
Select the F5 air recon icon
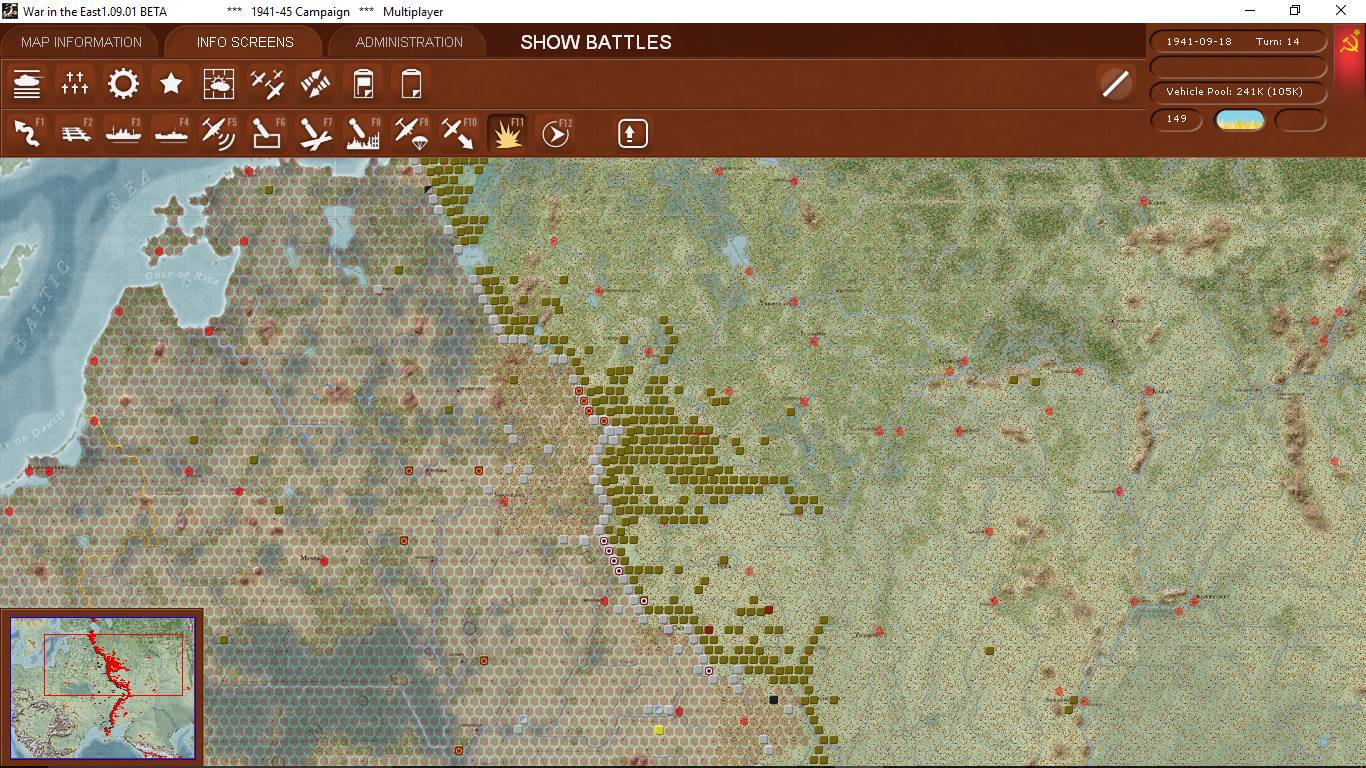click(x=219, y=132)
